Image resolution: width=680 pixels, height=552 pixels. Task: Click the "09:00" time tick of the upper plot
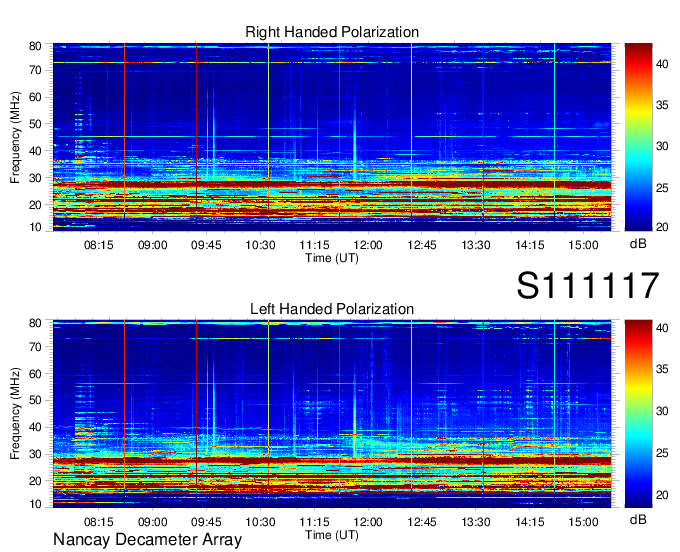click(153, 245)
